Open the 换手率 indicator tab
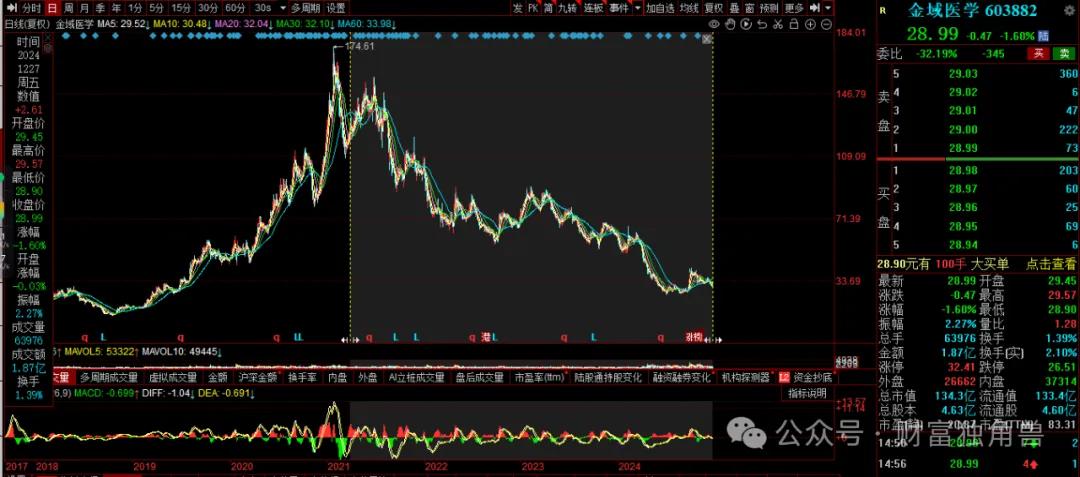This screenshot has width=1080, height=477. coord(302,377)
